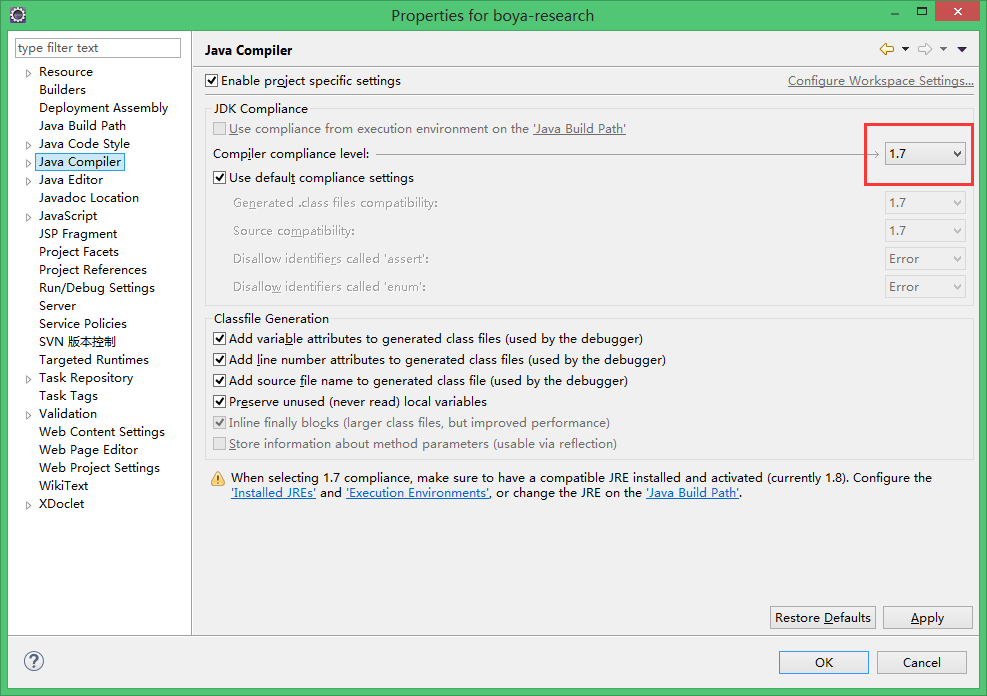The height and width of the screenshot is (696, 987).
Task: Select Task Tags page
Action: pyautogui.click(x=68, y=395)
